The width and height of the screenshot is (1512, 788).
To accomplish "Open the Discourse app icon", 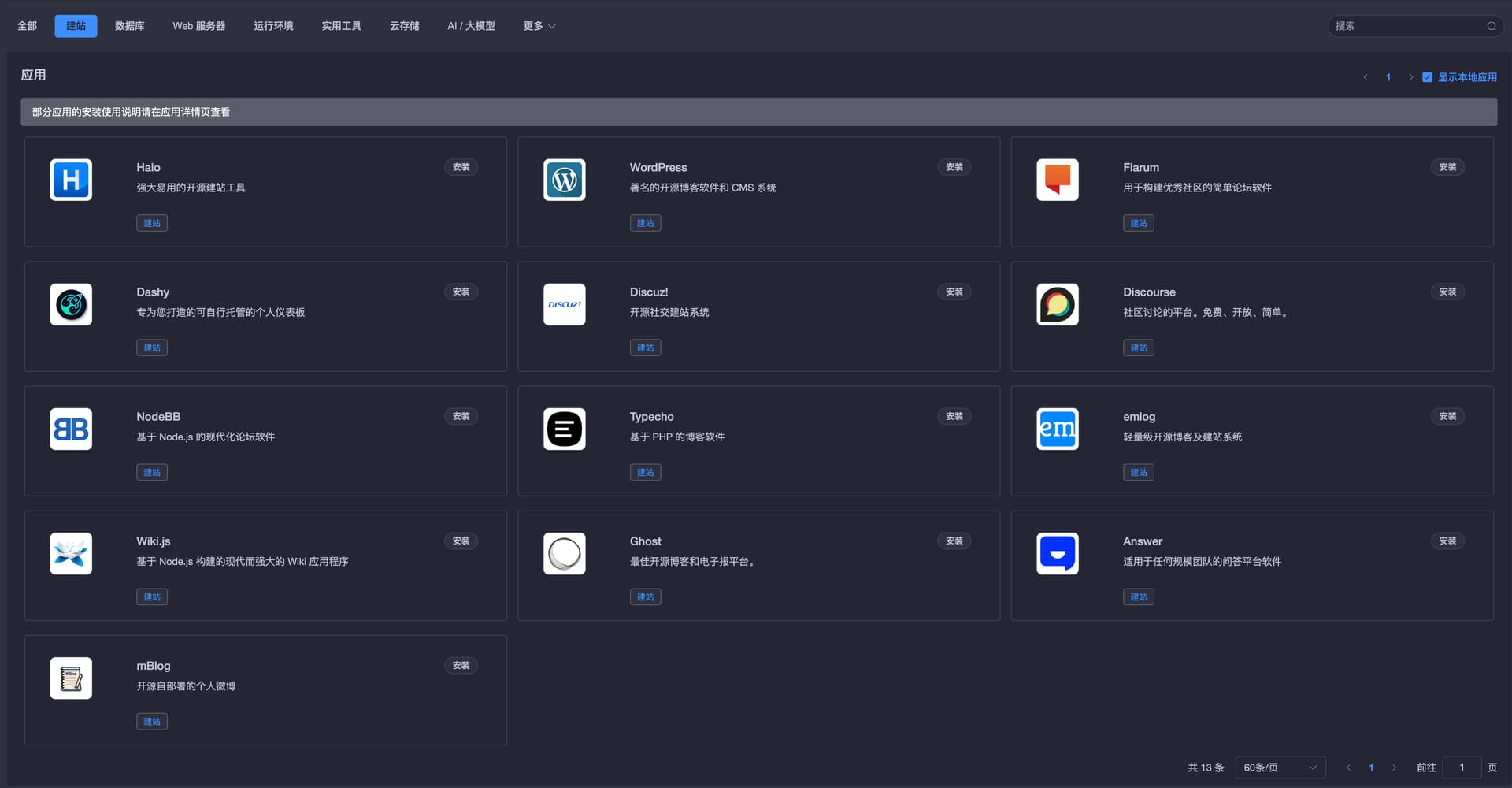I will click(x=1058, y=304).
